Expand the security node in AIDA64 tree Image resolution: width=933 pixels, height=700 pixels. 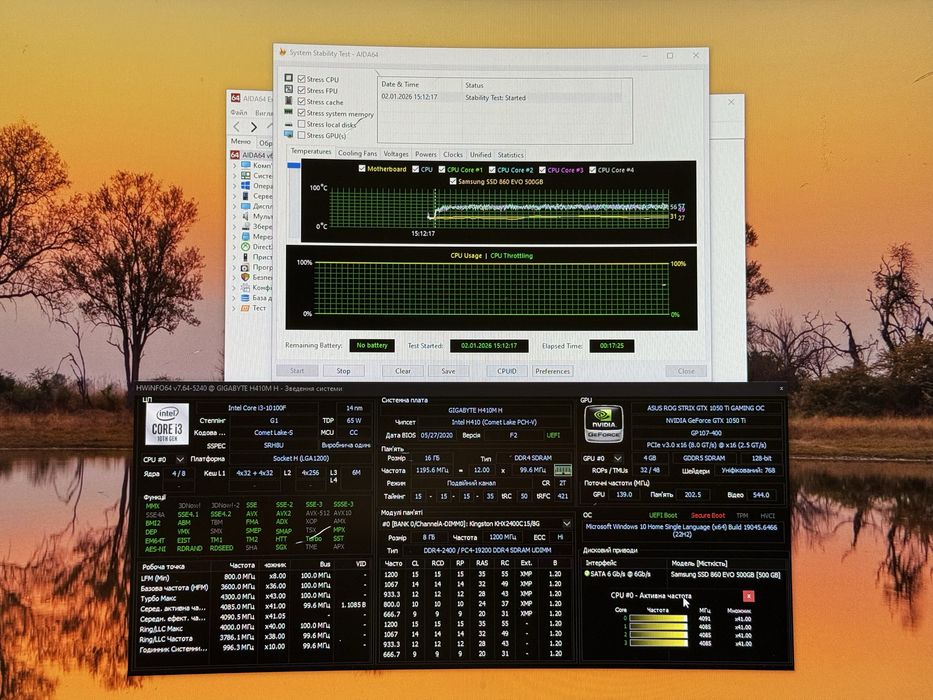[234, 277]
